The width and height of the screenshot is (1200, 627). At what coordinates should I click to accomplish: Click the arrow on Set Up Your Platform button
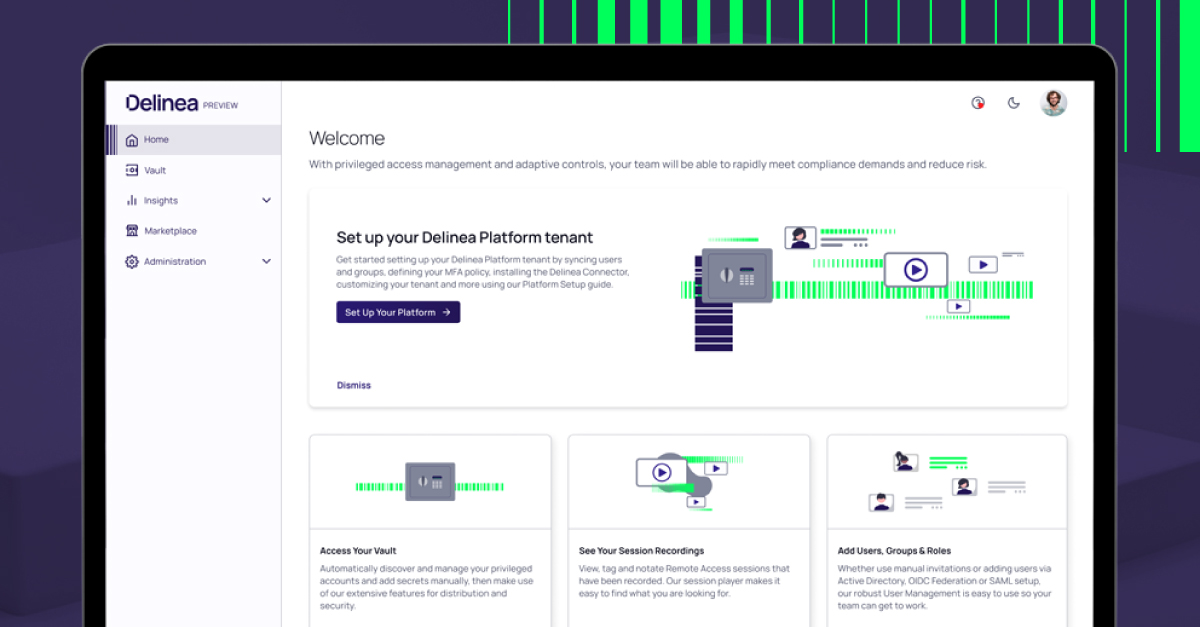446,312
